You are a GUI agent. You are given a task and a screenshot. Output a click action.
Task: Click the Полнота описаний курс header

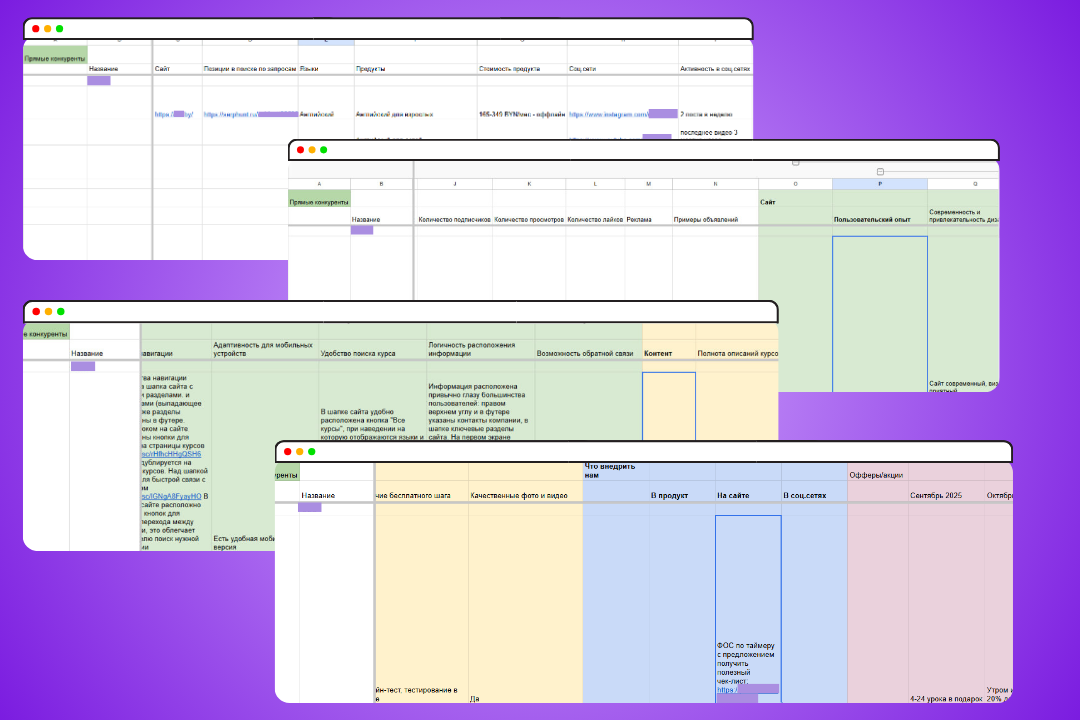737,353
